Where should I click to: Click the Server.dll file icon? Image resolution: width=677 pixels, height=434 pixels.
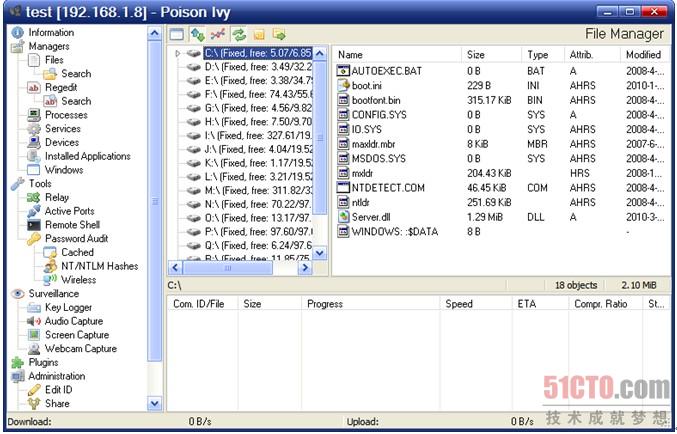[x=343, y=217]
